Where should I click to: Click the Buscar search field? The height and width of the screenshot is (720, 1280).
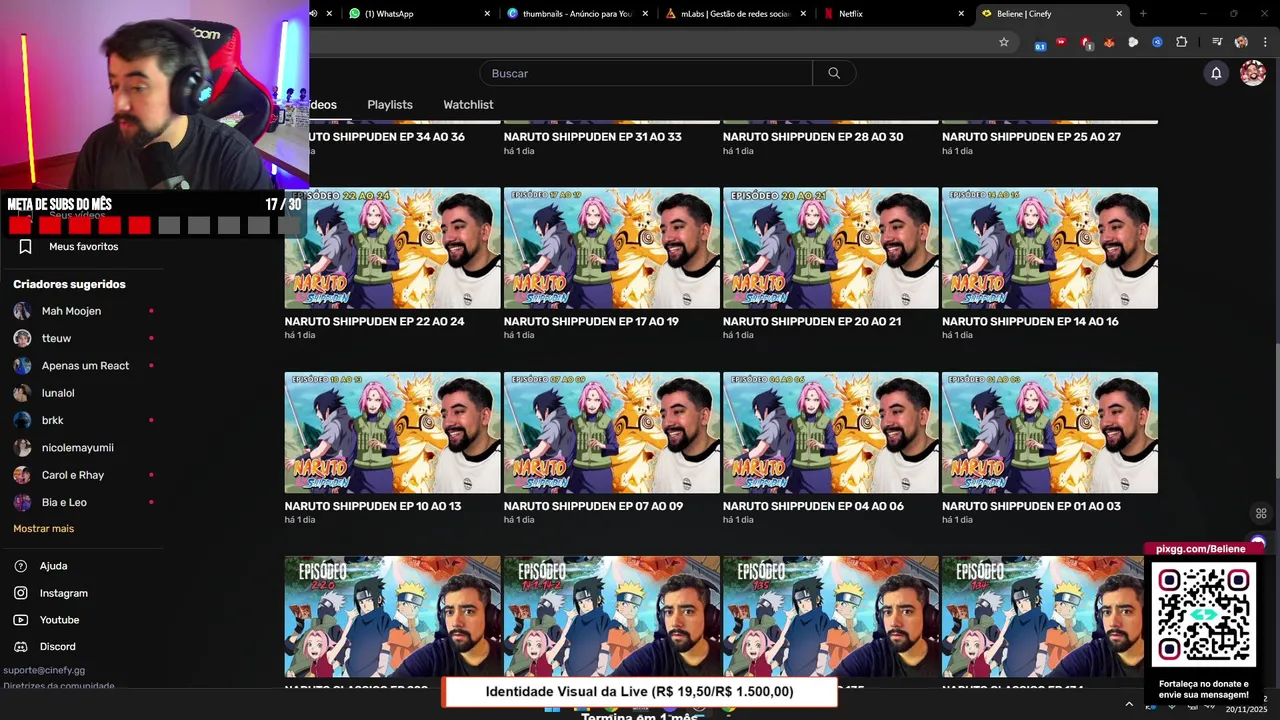coord(646,73)
